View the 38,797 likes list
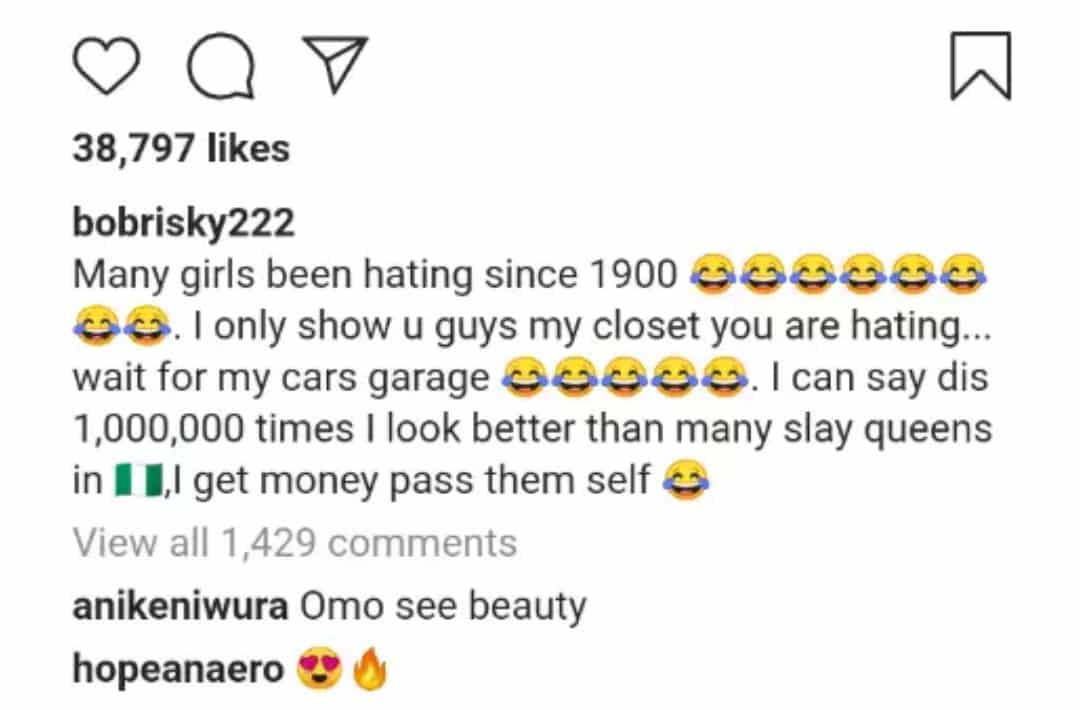The image size is (1080, 710). pos(181,148)
